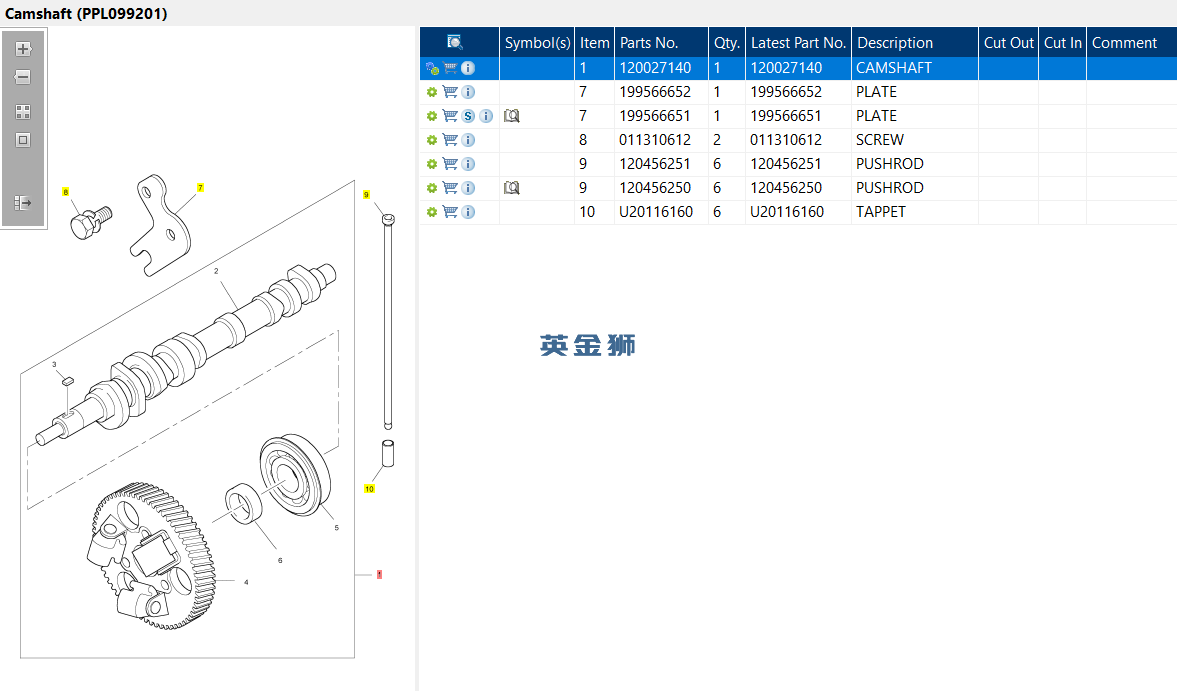Select parts number 199566651

655,116
